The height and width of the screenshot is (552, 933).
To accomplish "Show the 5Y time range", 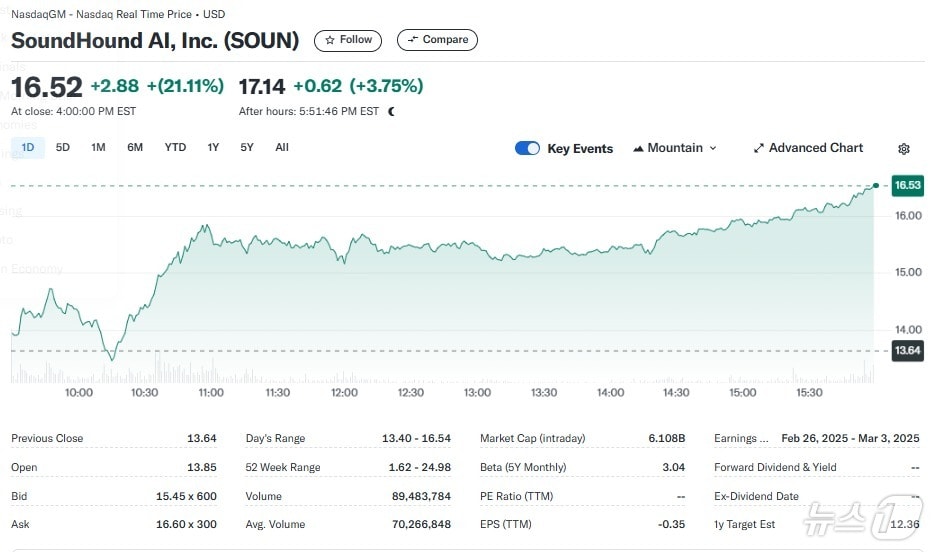I will point(247,148).
